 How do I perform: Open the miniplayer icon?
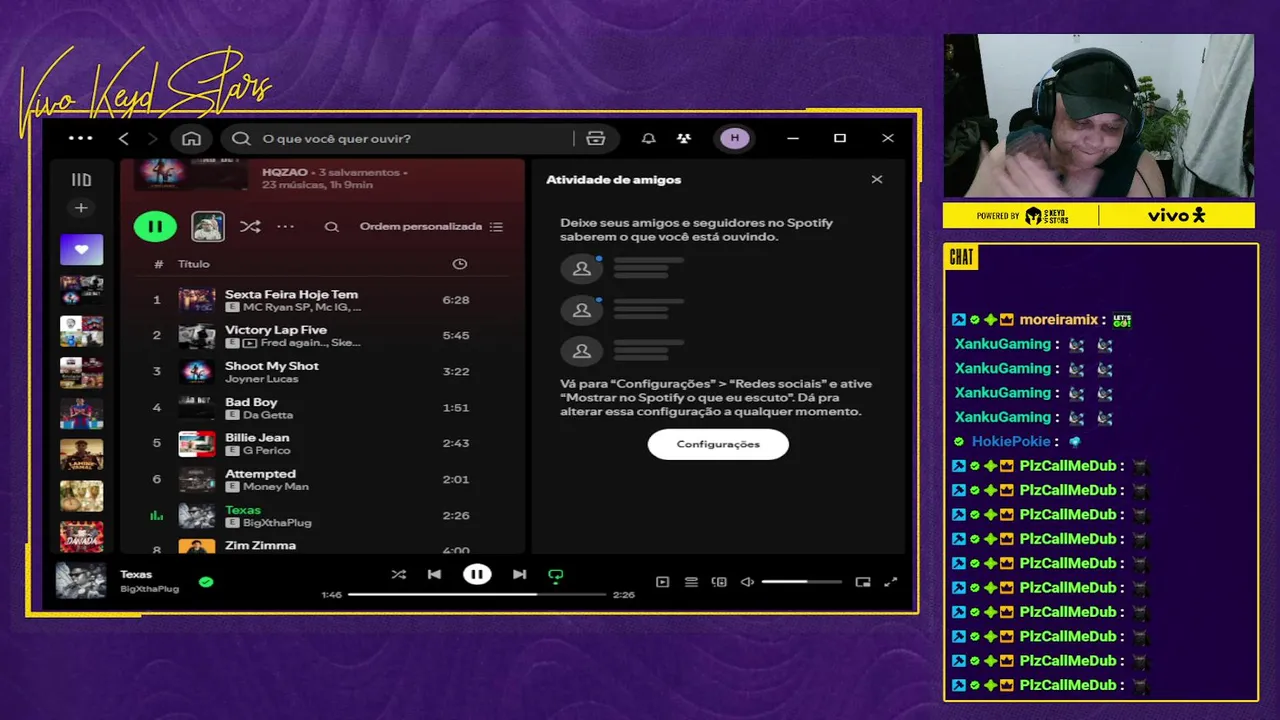863,582
